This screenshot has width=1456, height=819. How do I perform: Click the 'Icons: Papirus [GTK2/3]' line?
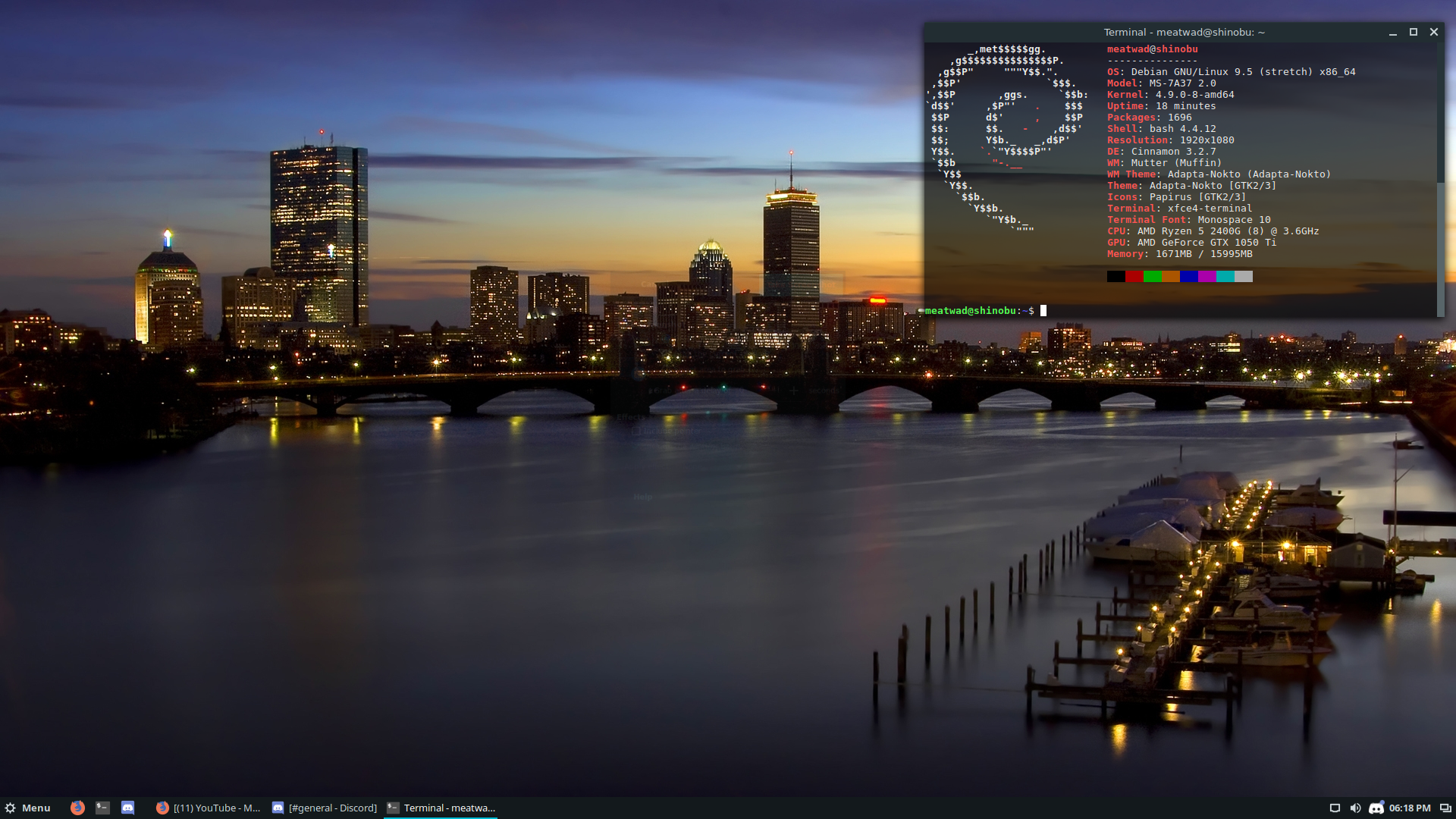click(x=1176, y=197)
